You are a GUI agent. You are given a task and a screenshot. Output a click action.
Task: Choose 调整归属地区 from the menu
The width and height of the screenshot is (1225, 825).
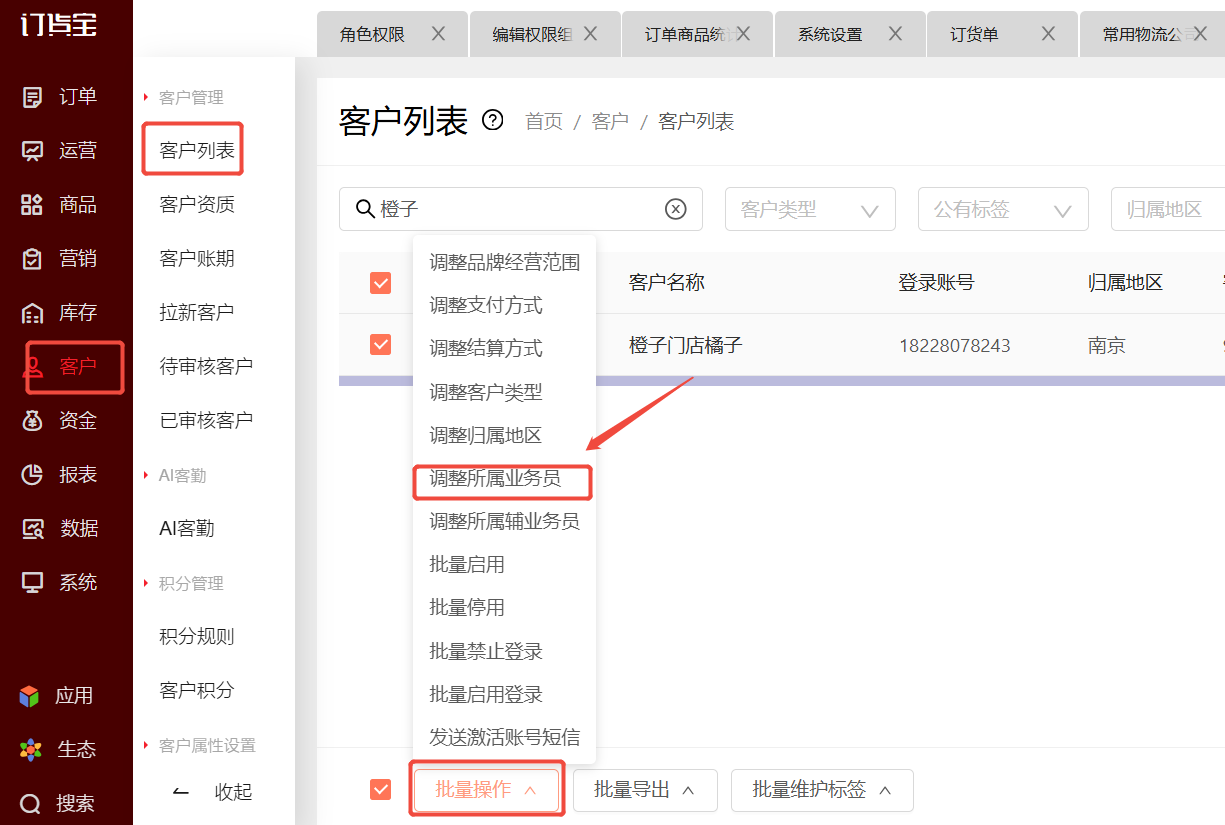coord(504,435)
